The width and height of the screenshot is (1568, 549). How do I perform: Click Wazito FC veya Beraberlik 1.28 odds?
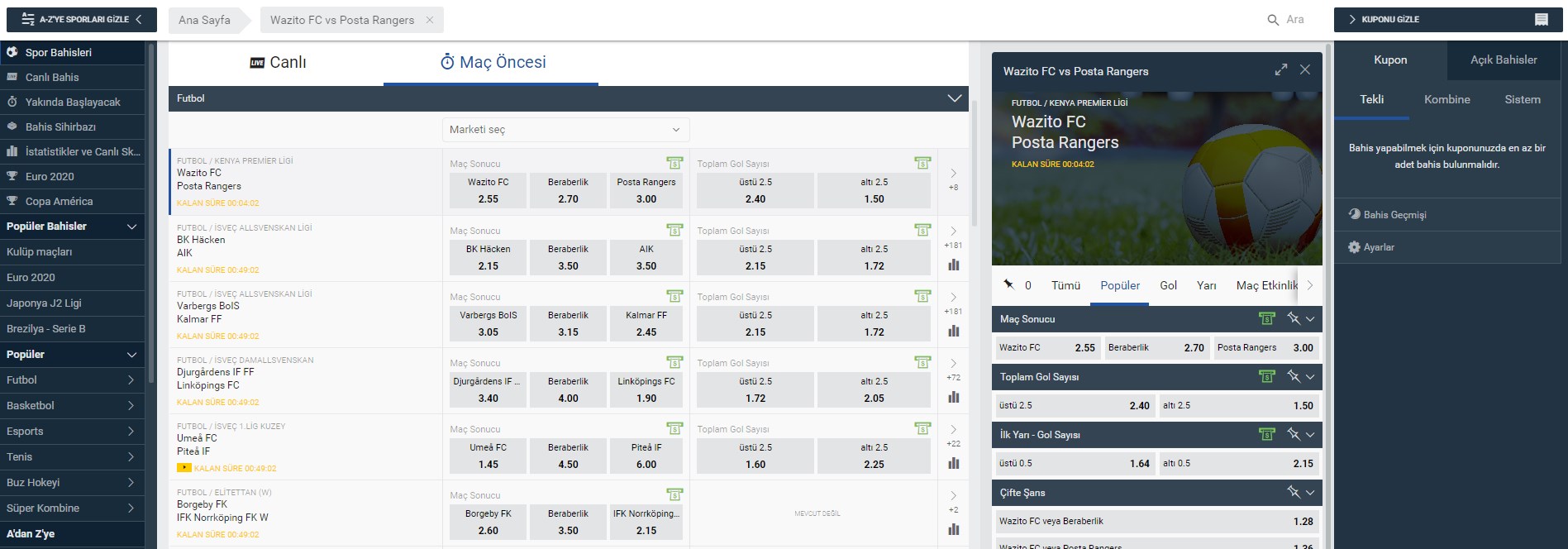1156,522
